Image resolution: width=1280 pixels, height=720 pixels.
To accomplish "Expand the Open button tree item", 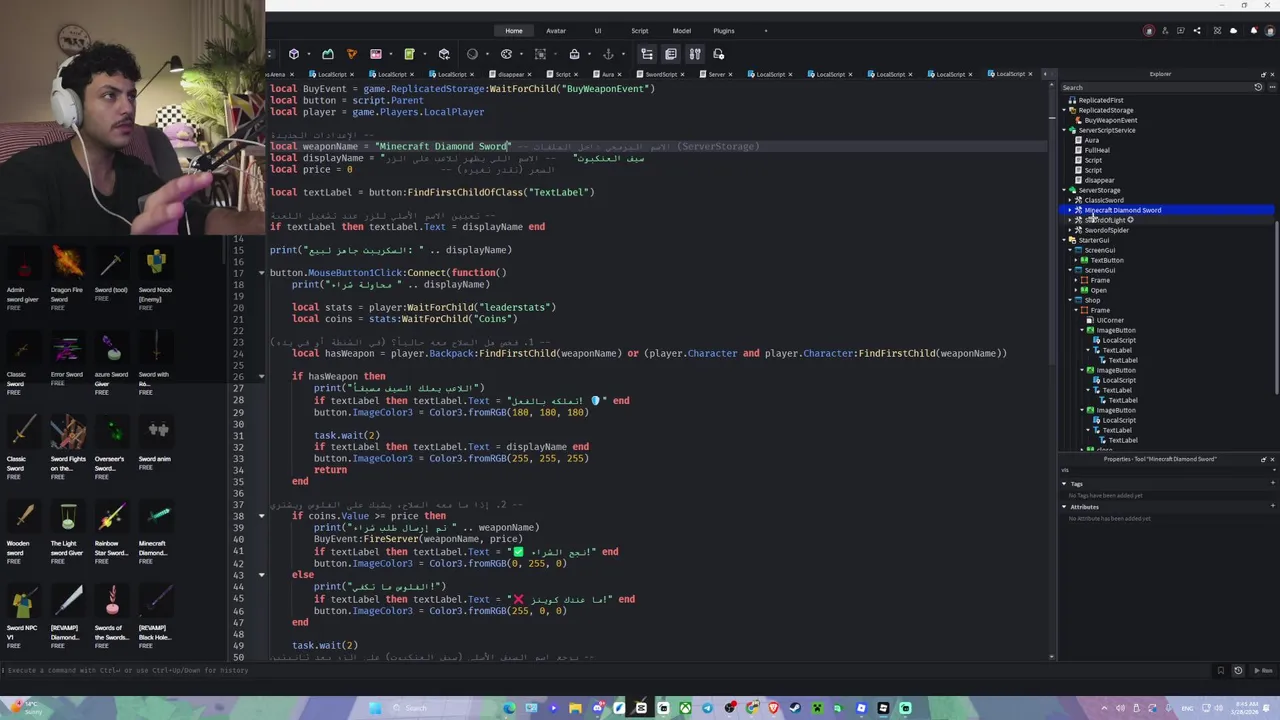I will (x=1076, y=290).
